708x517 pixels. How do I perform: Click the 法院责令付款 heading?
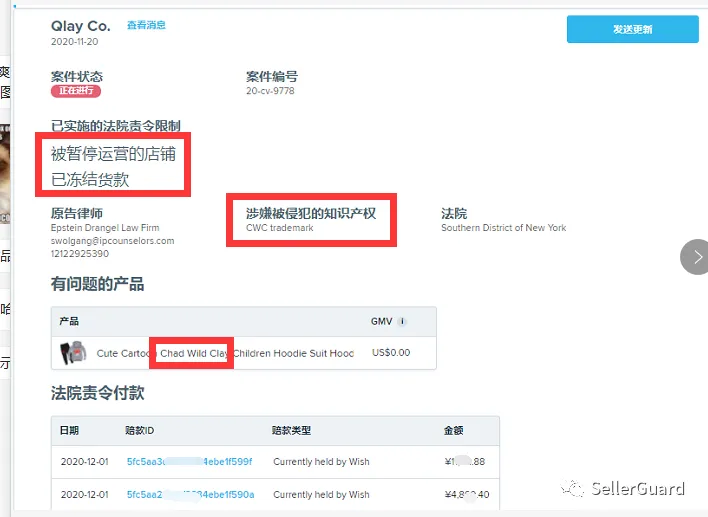(98, 393)
